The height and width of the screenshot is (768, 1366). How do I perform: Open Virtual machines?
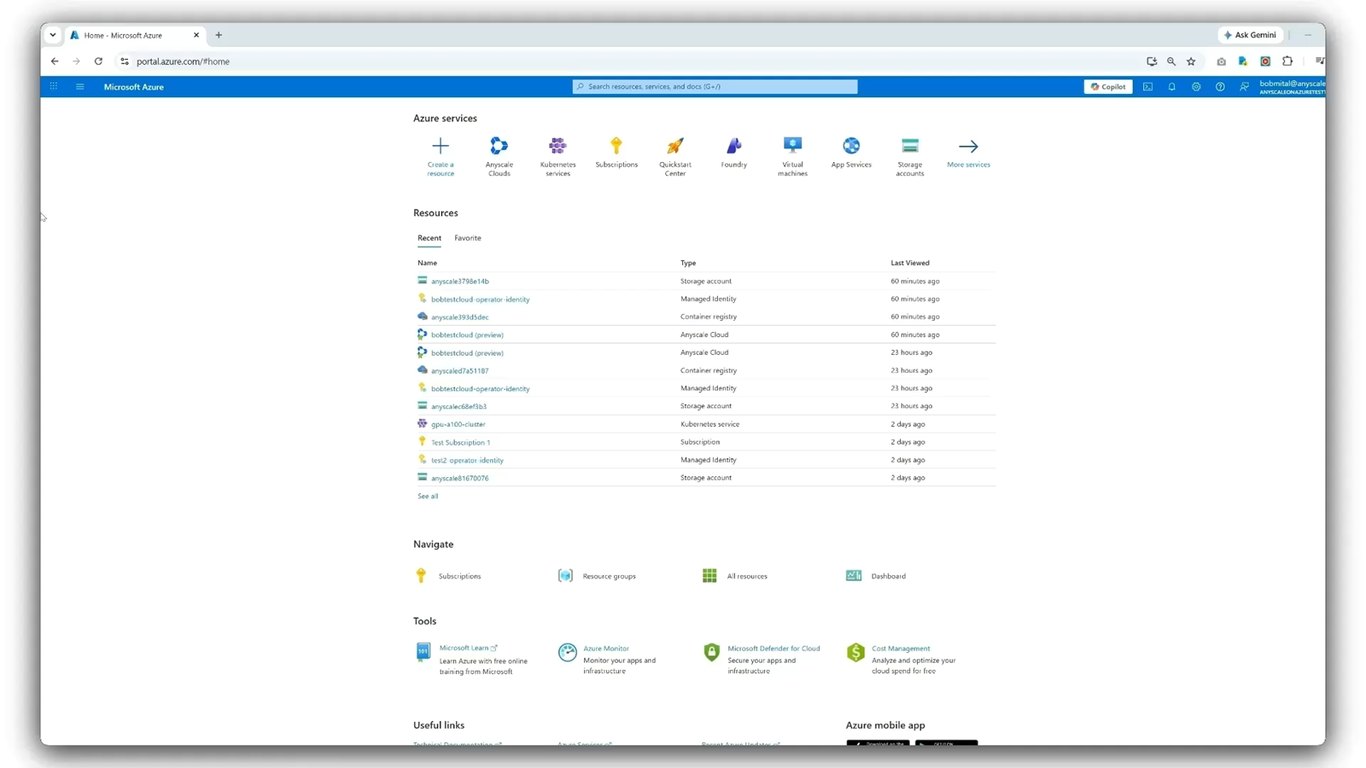[793, 157]
